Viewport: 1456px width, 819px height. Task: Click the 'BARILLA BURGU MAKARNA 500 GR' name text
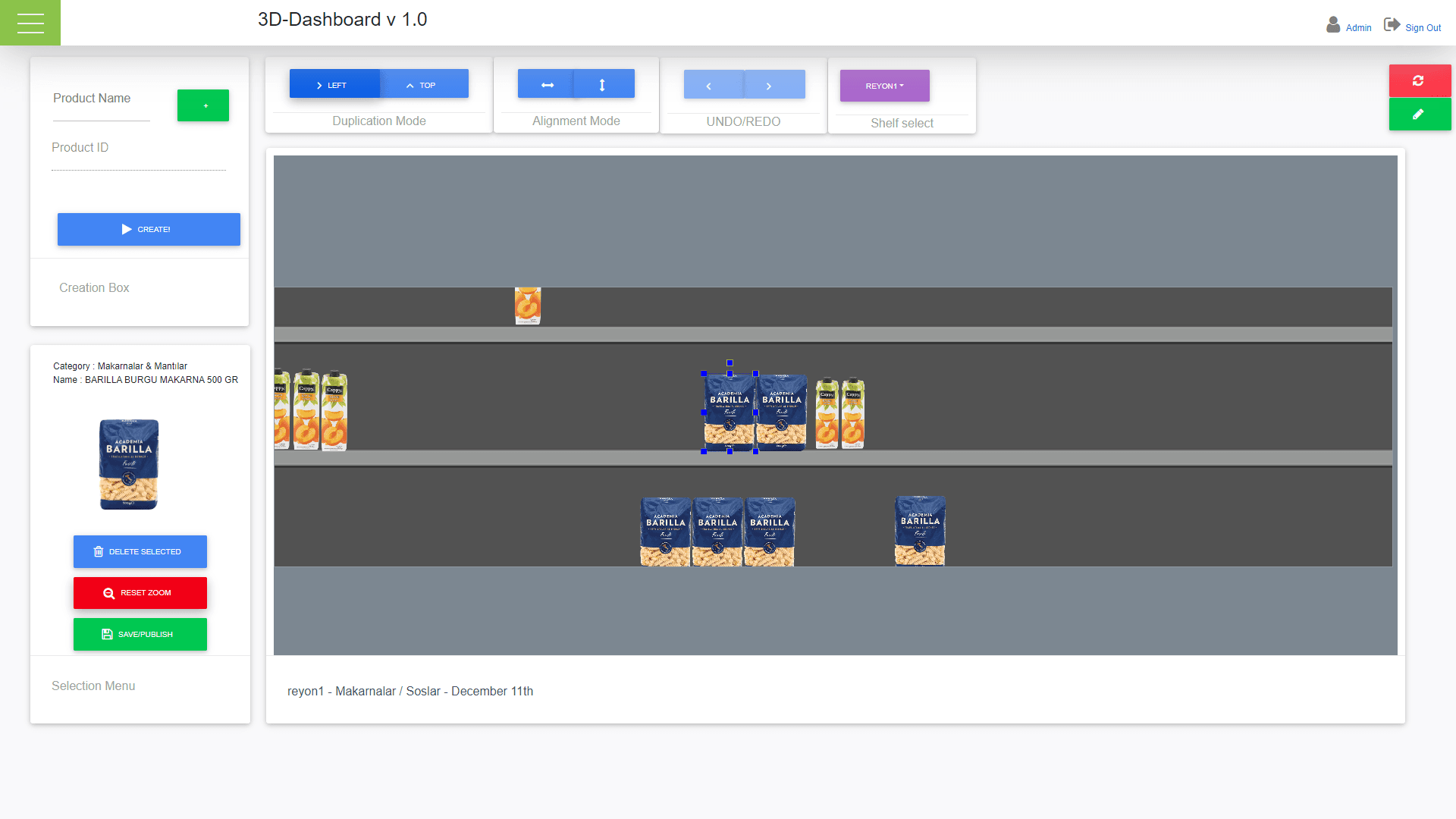[x=162, y=380]
